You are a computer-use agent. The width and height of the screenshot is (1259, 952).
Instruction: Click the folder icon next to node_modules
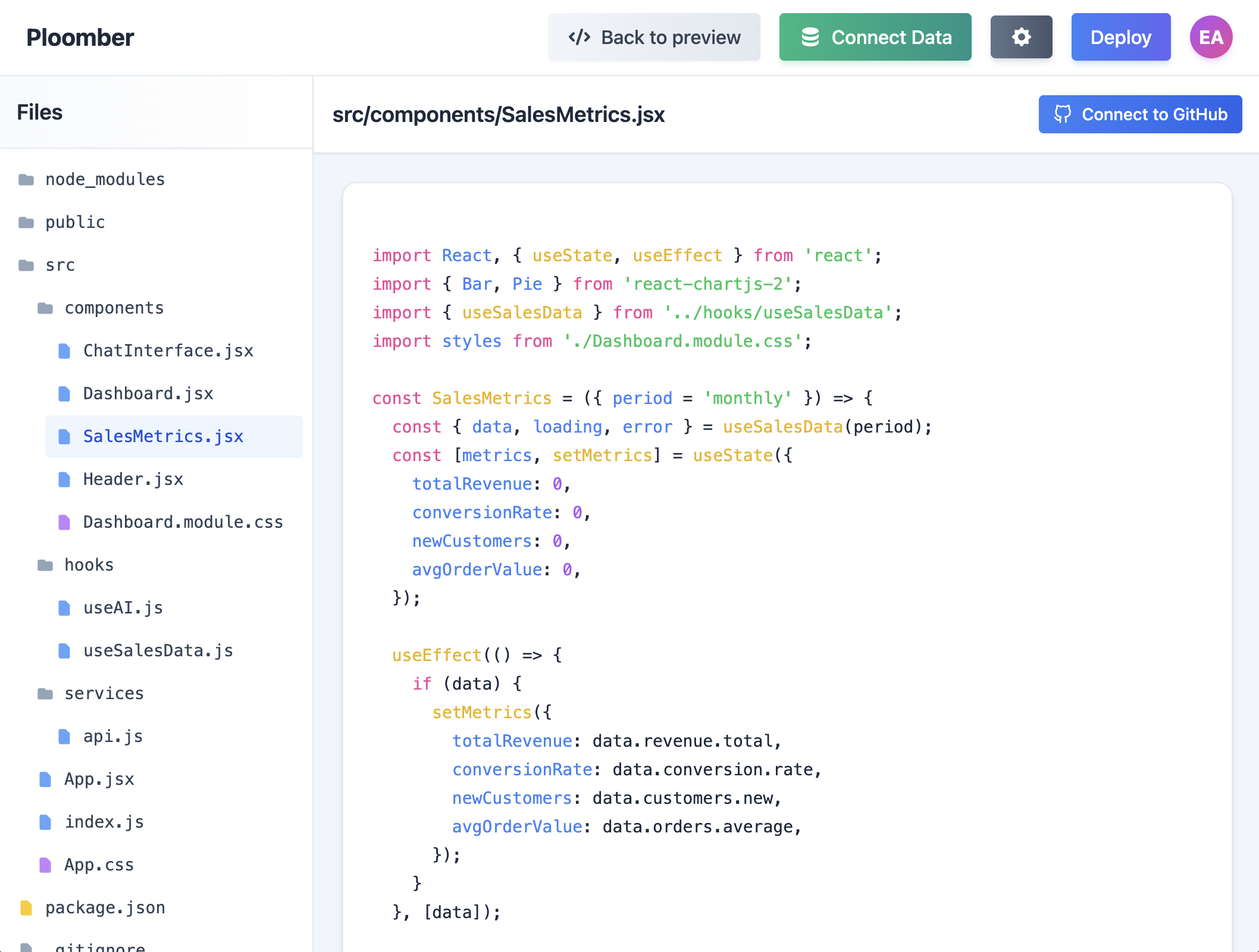[25, 179]
